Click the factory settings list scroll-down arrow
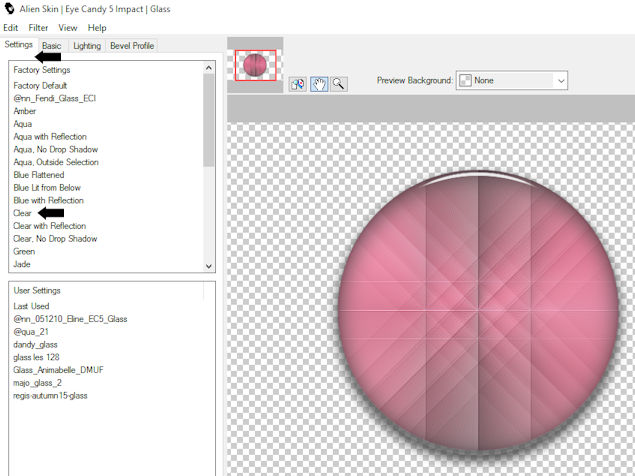The width and height of the screenshot is (635, 476). tap(209, 266)
